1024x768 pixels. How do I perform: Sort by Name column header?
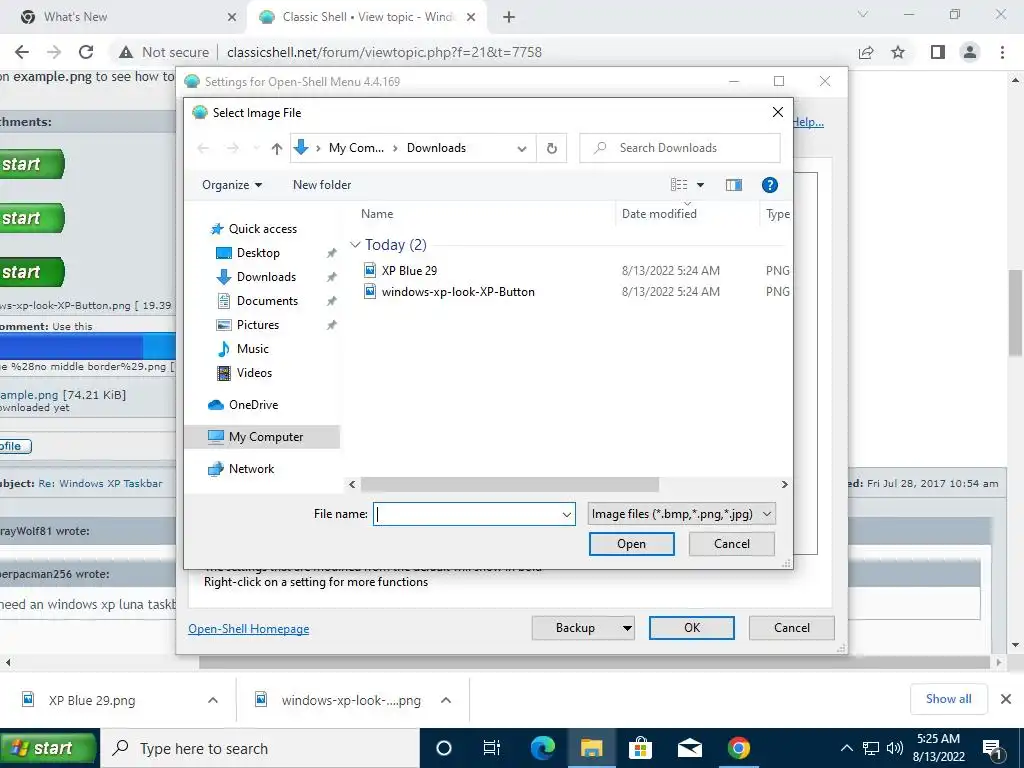point(377,214)
